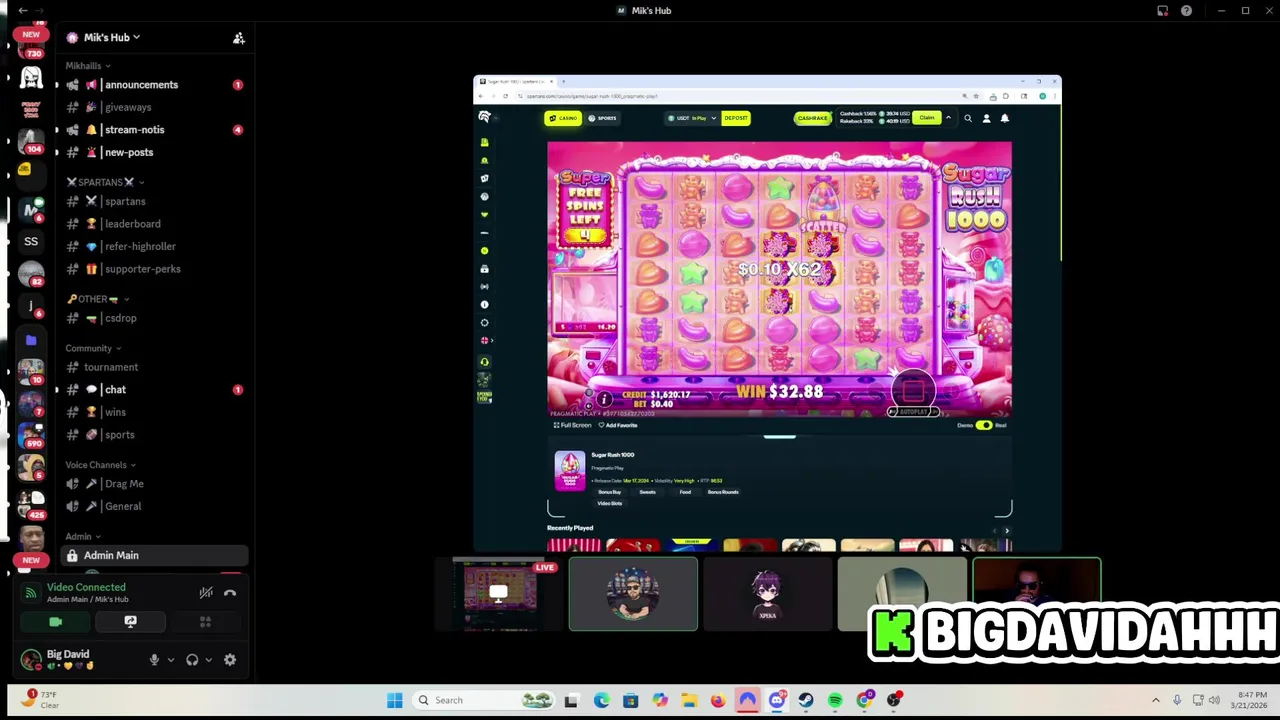Click the search icon in streamed casino header
Image resolution: width=1280 pixels, height=720 pixels.
[x=967, y=118]
